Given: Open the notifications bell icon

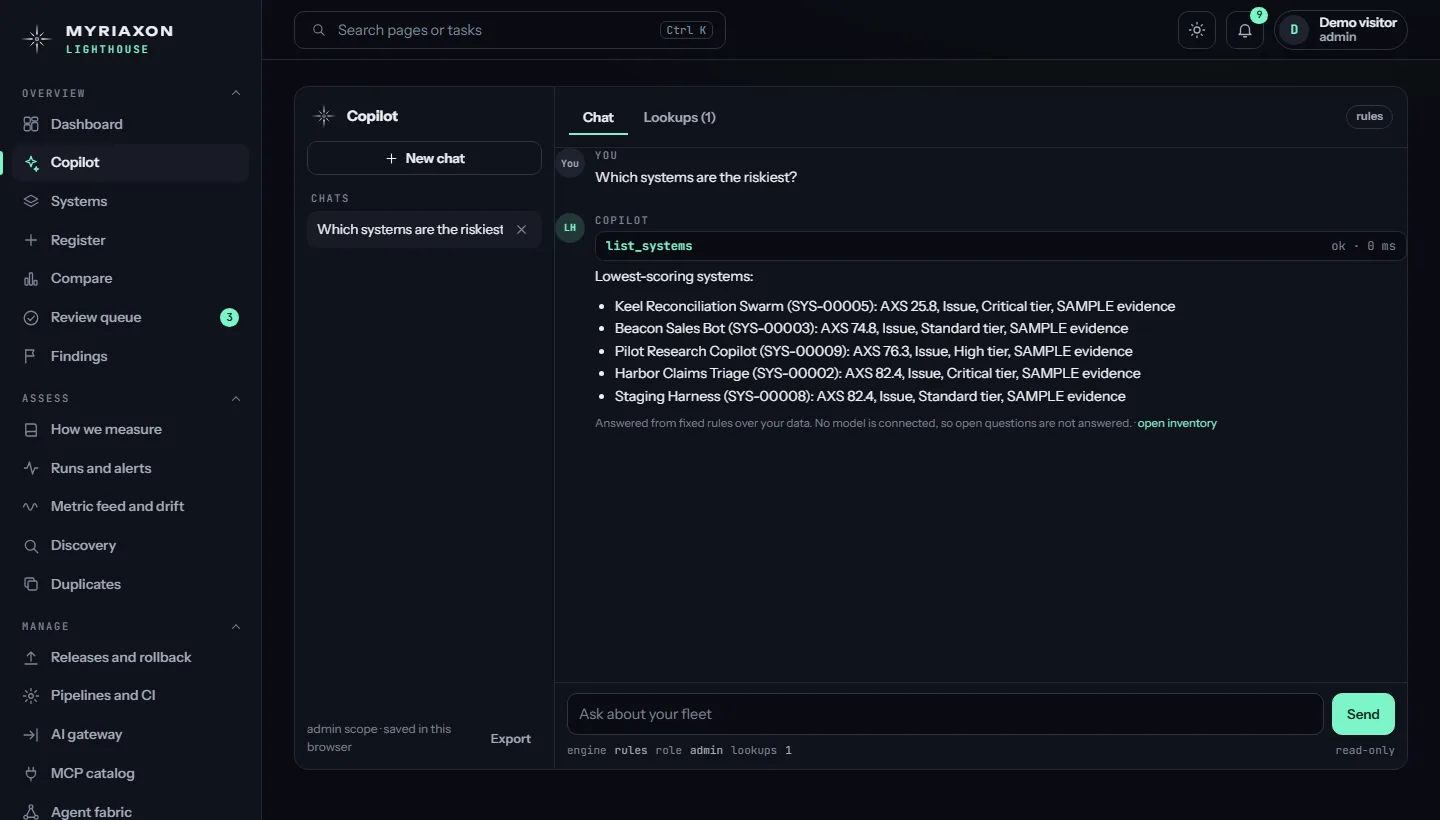Looking at the screenshot, I should pyautogui.click(x=1245, y=30).
